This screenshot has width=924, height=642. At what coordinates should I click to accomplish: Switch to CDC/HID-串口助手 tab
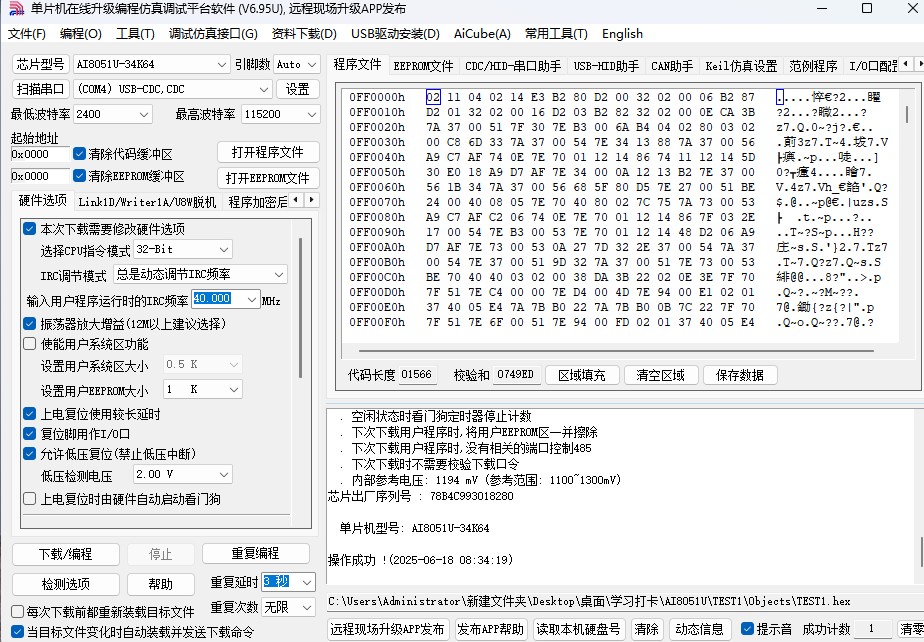[513, 66]
